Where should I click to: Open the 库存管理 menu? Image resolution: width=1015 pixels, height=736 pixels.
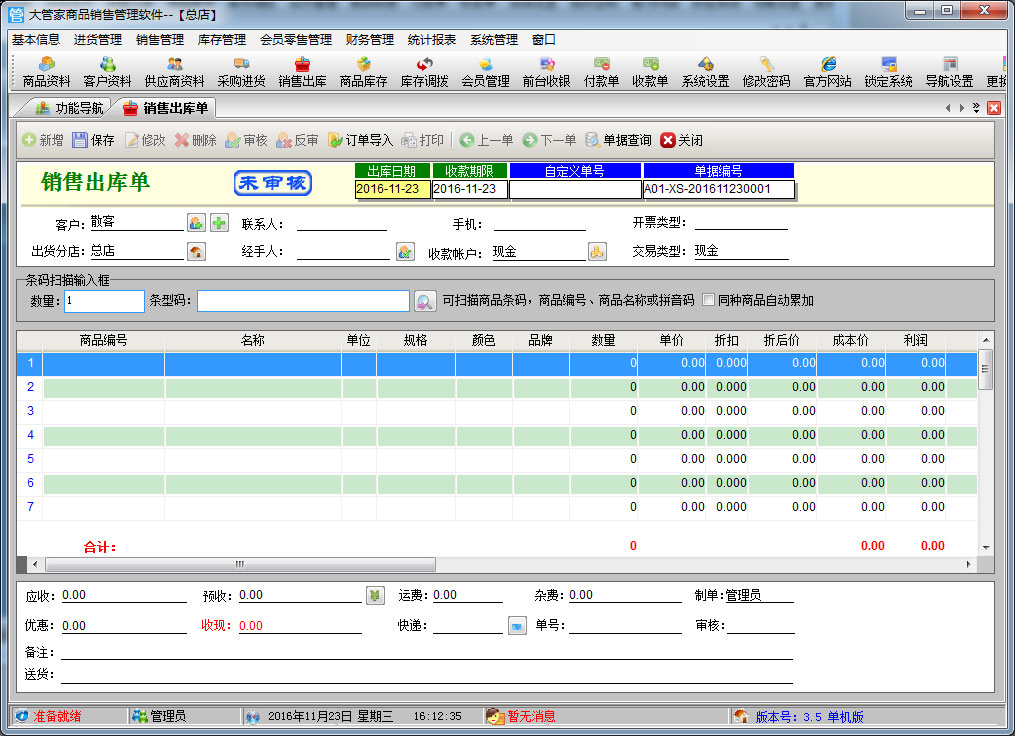[x=222, y=40]
